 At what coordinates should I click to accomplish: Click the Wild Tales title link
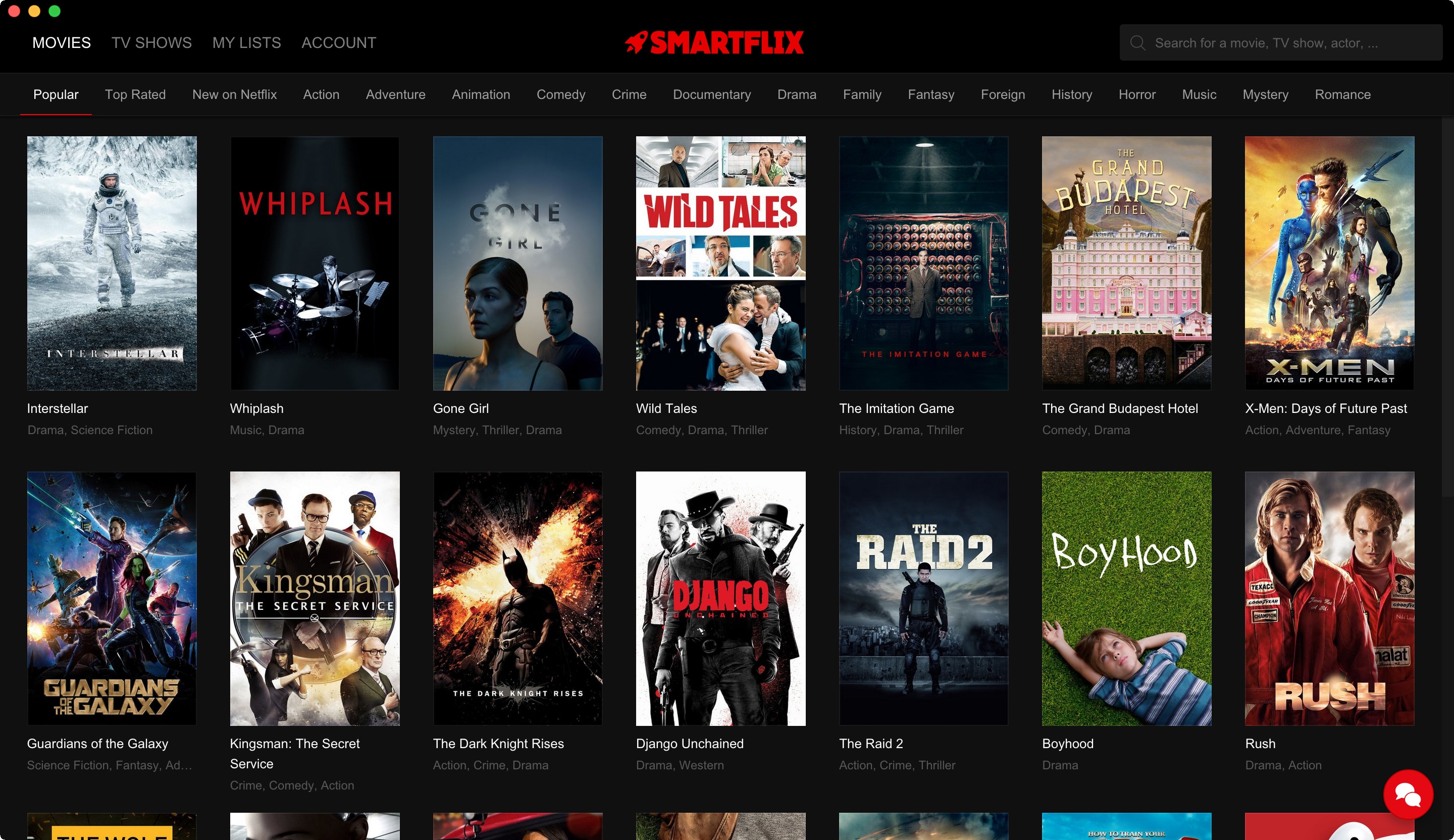click(x=666, y=408)
